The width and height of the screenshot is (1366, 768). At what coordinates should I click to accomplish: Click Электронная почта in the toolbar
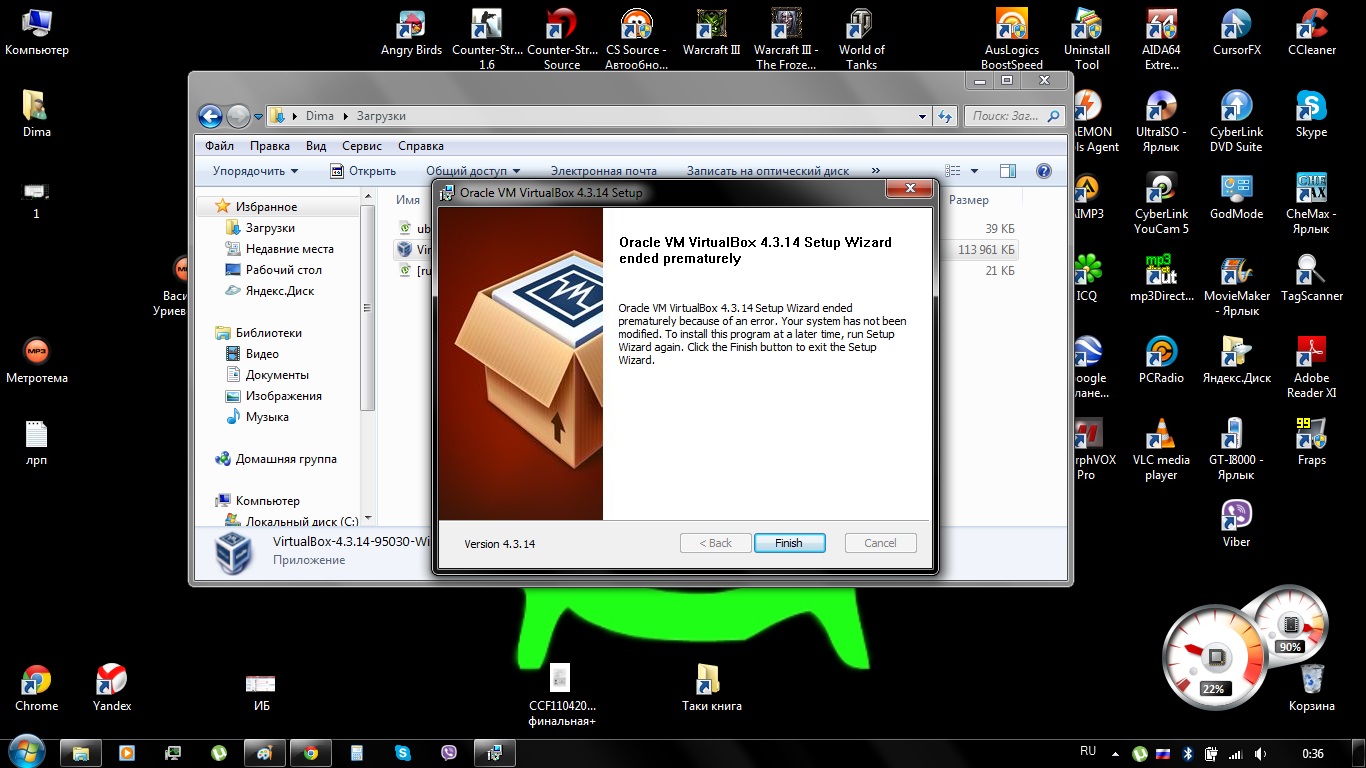pos(604,171)
